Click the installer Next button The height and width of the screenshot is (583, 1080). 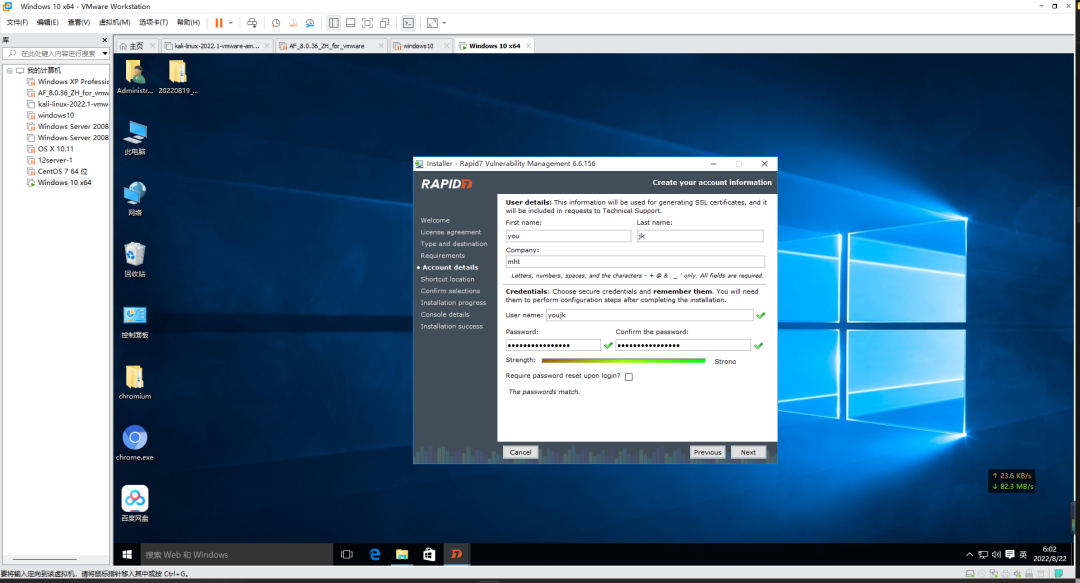point(749,453)
